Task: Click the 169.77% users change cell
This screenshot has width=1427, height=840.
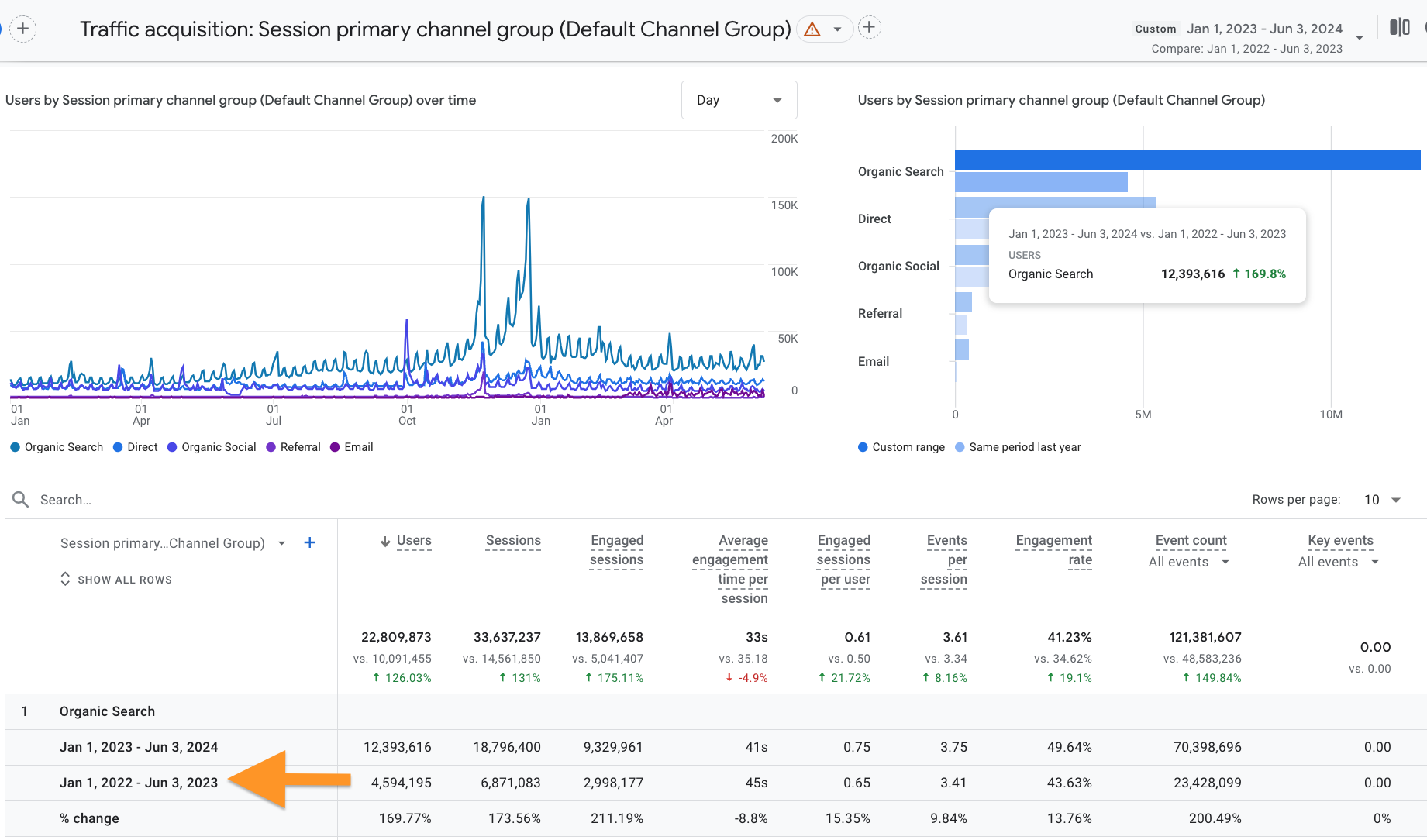Action: click(x=405, y=818)
